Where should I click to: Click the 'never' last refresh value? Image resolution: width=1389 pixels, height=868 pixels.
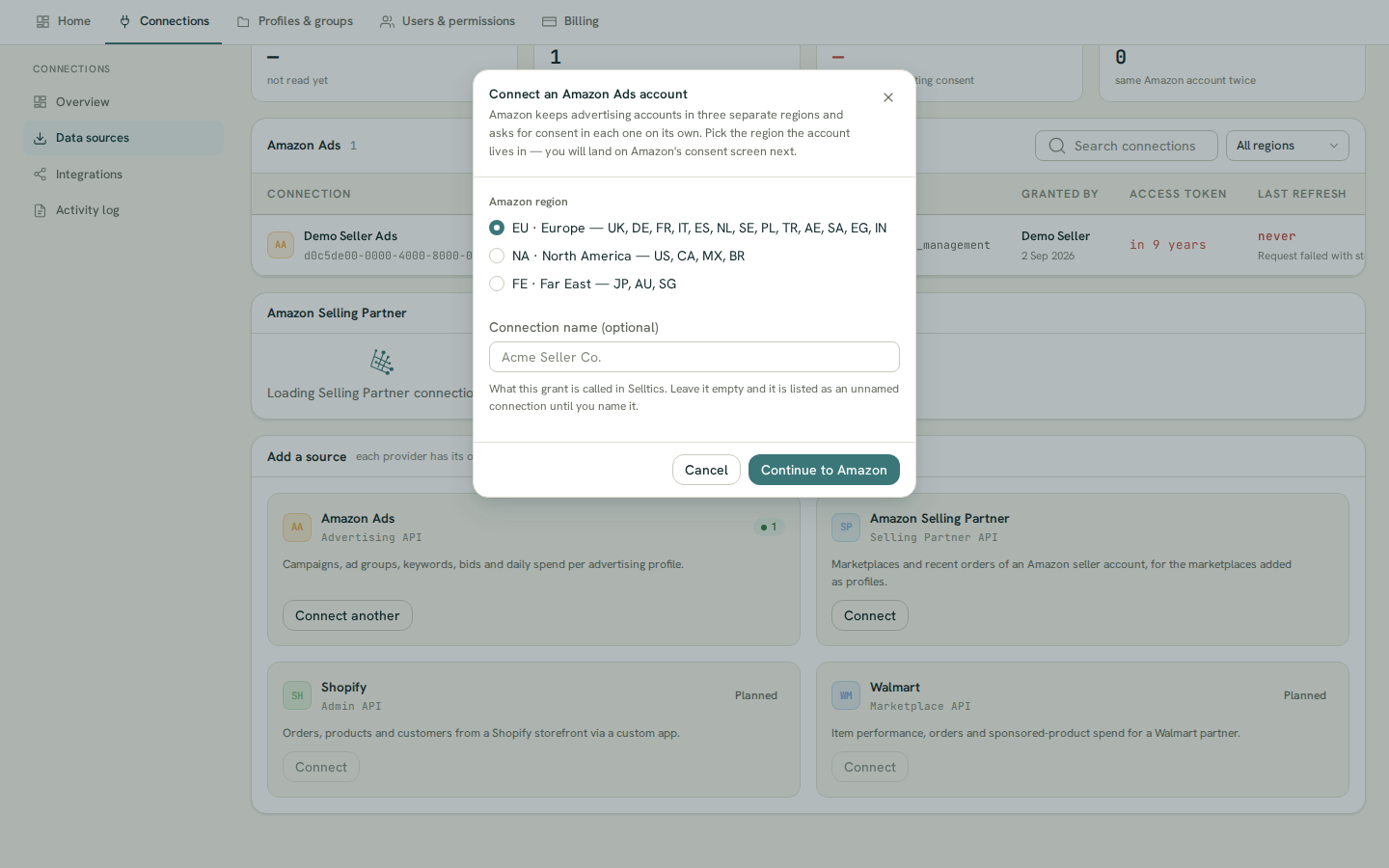[1276, 236]
